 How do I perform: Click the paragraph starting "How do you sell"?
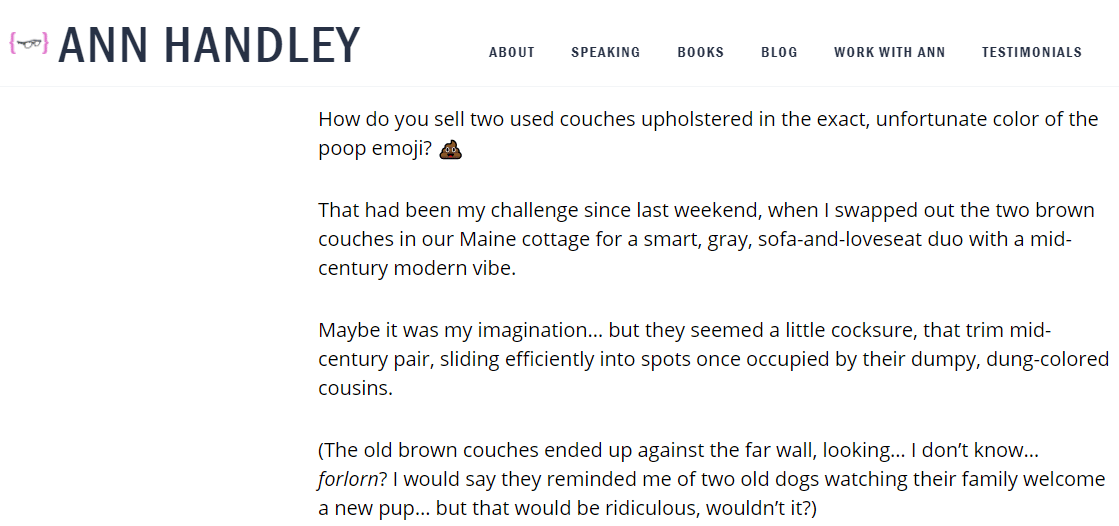click(708, 134)
